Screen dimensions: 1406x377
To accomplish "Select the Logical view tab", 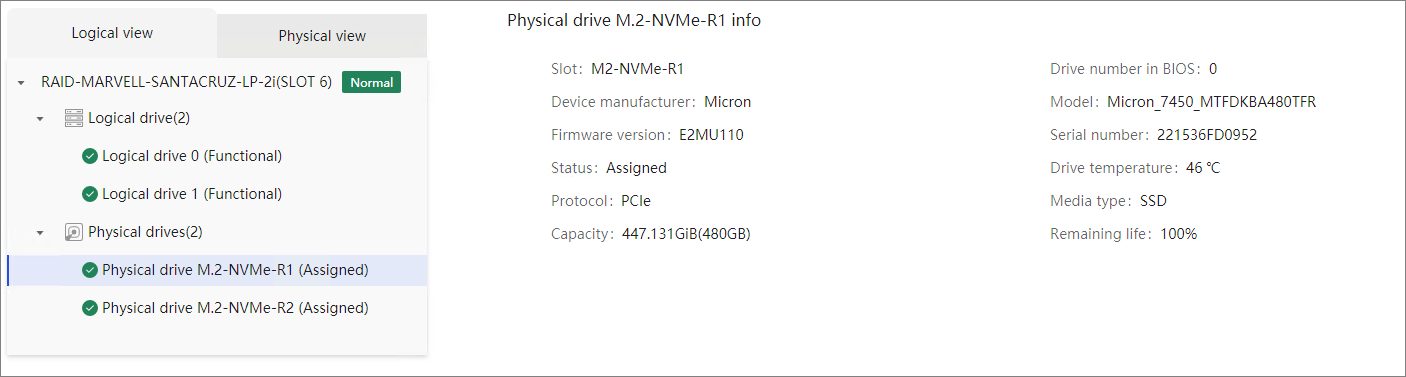I will click(x=112, y=33).
